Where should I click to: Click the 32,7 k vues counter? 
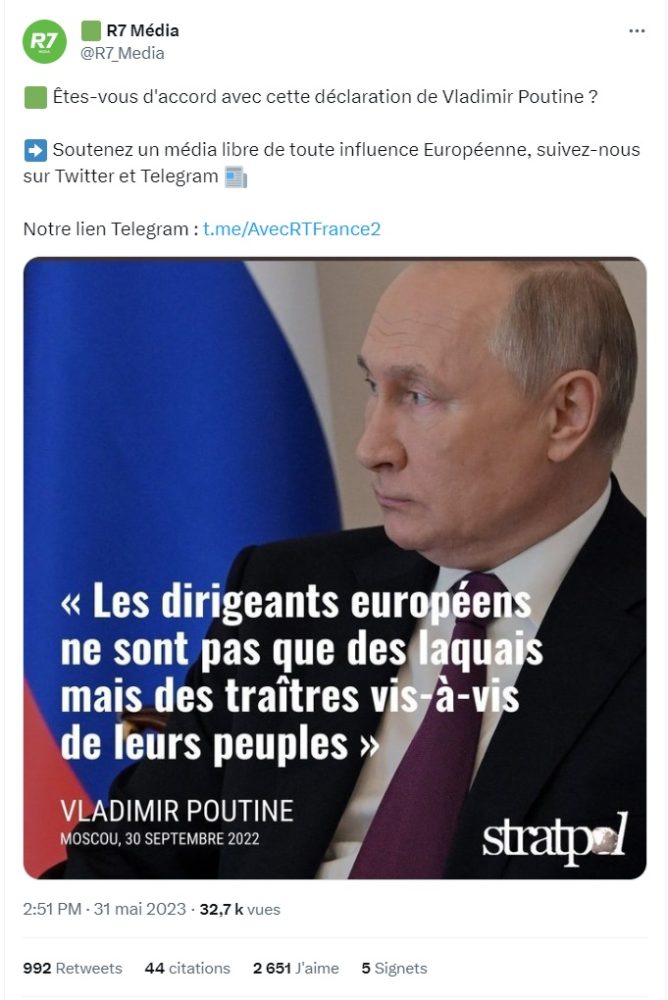click(x=240, y=909)
